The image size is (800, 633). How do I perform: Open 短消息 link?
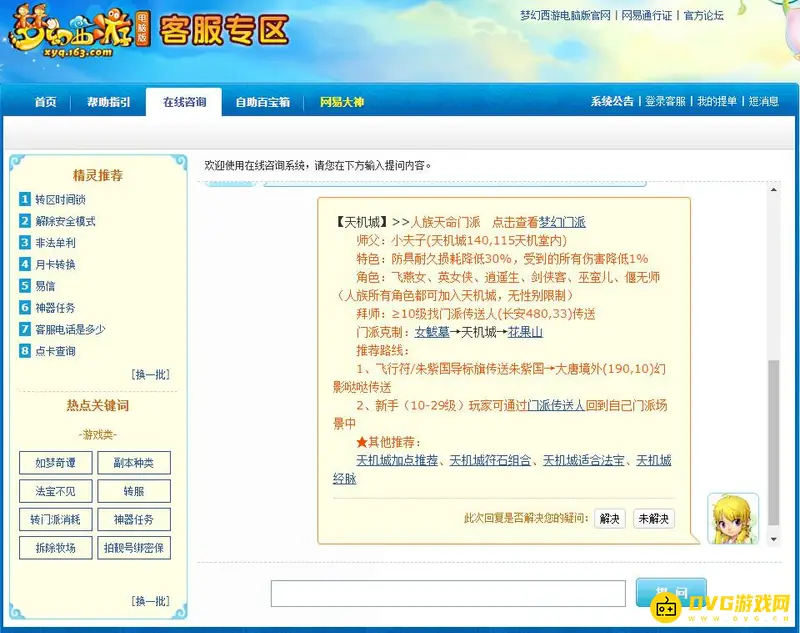tap(764, 102)
